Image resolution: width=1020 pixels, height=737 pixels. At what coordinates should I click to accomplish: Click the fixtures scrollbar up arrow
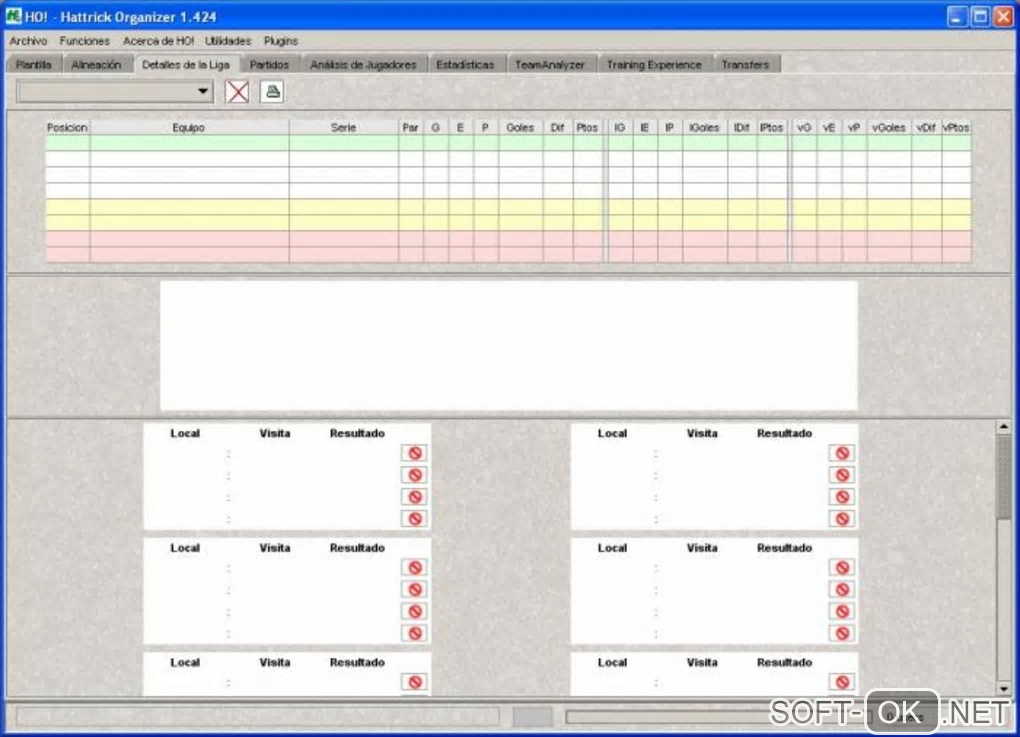point(1003,427)
